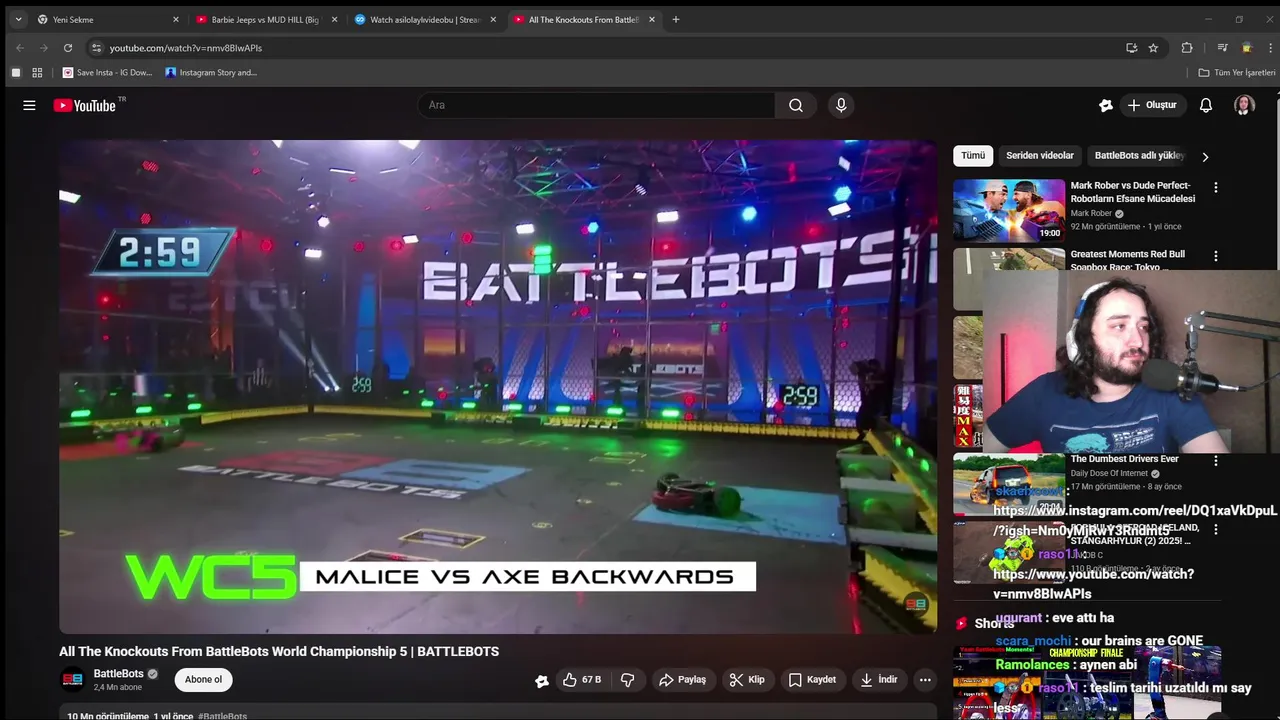Click the 67 B like count
This screenshot has height=720, width=1280.
click(591, 680)
